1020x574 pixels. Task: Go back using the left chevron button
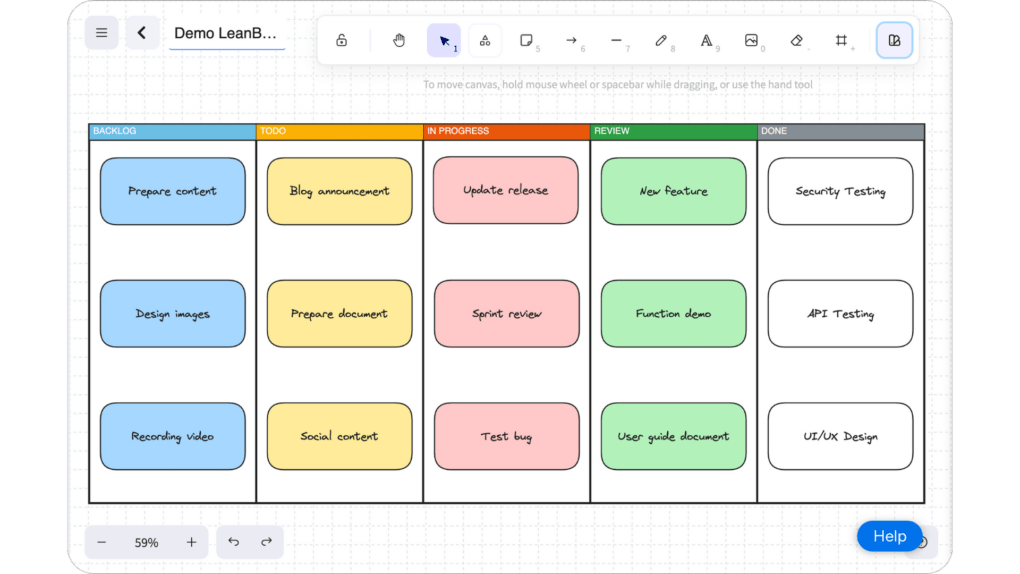point(142,33)
